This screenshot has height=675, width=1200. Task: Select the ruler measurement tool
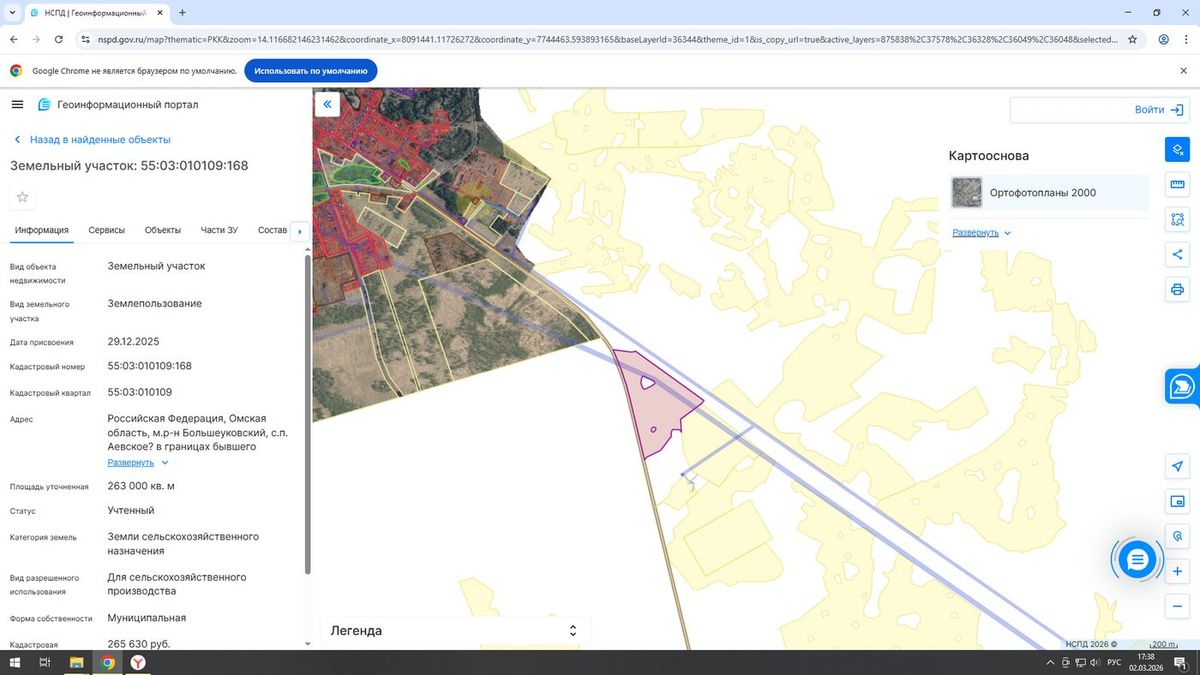click(x=1177, y=185)
